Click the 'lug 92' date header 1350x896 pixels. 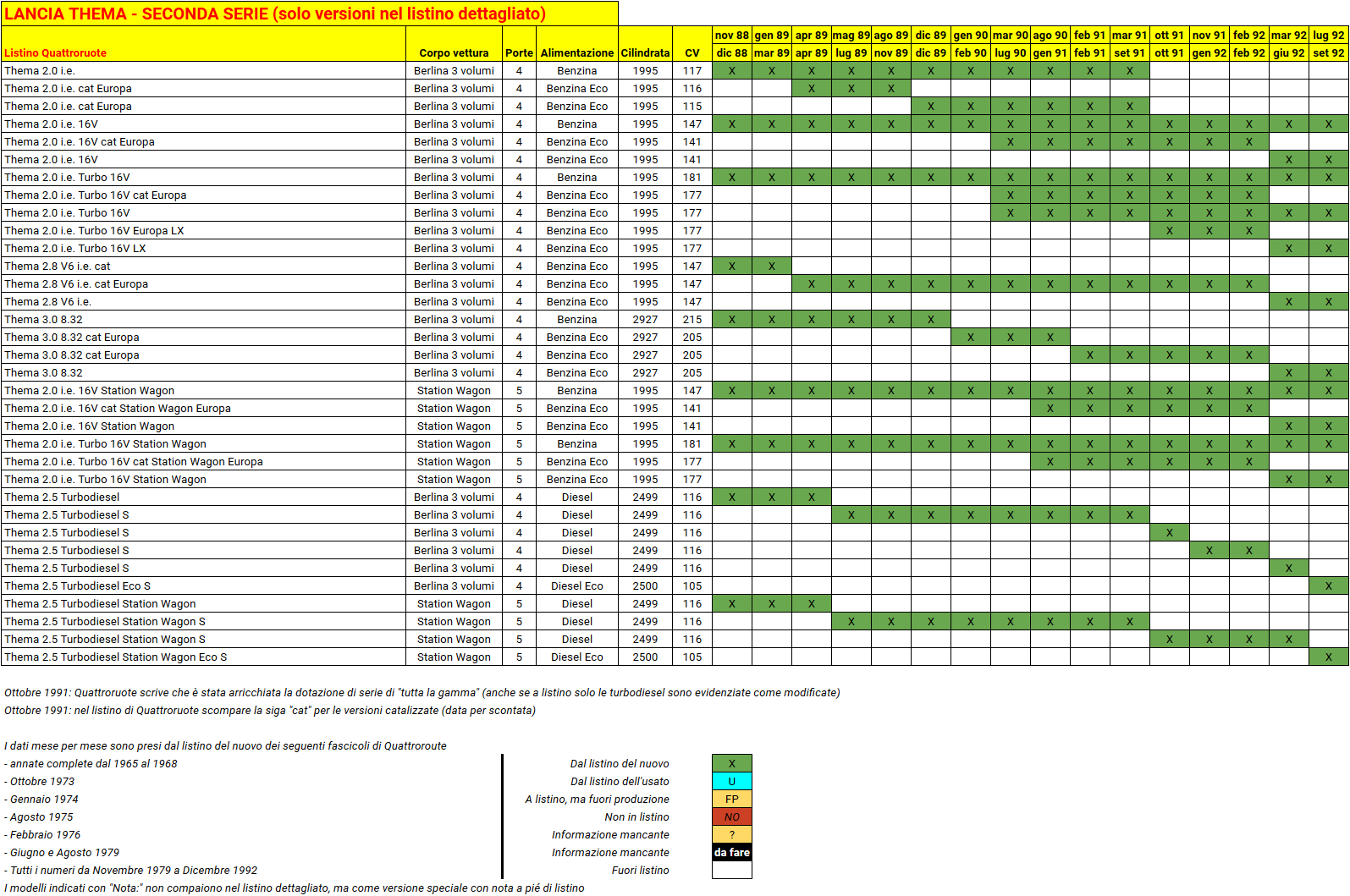(x=1329, y=35)
